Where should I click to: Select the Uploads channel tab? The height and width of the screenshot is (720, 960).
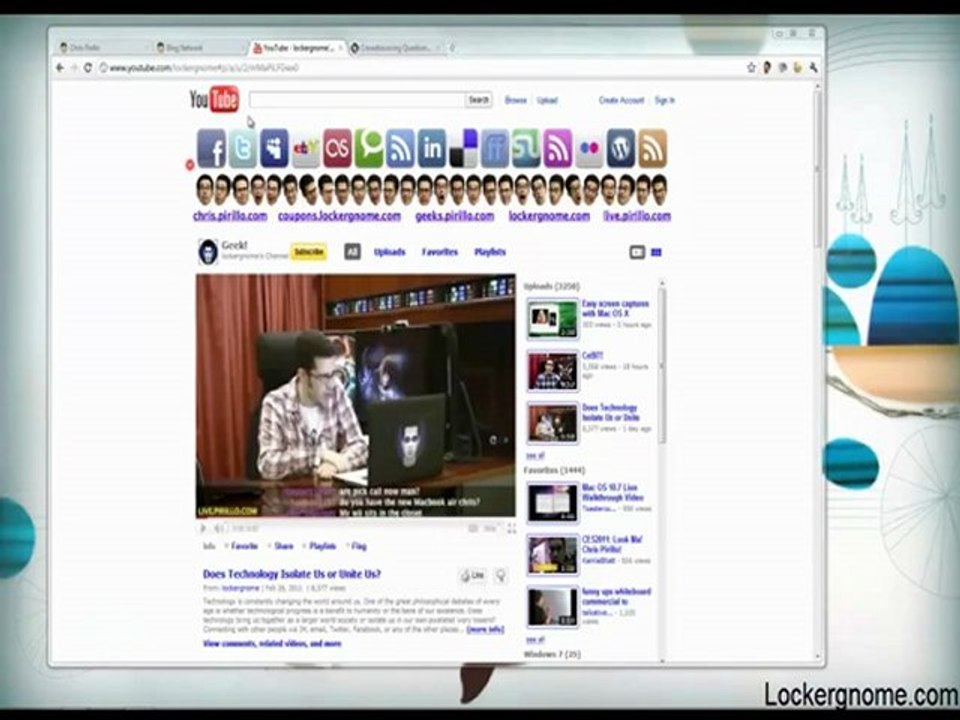[x=389, y=252]
